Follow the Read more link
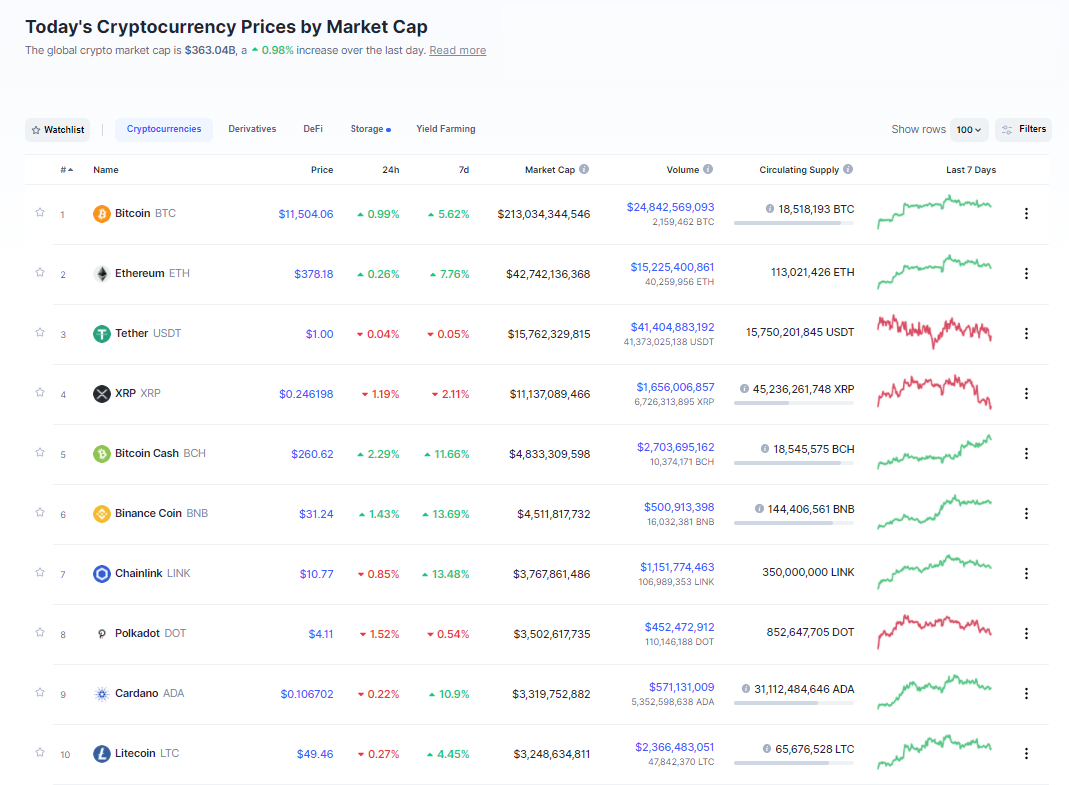The width and height of the screenshot is (1069, 785). [x=457, y=50]
